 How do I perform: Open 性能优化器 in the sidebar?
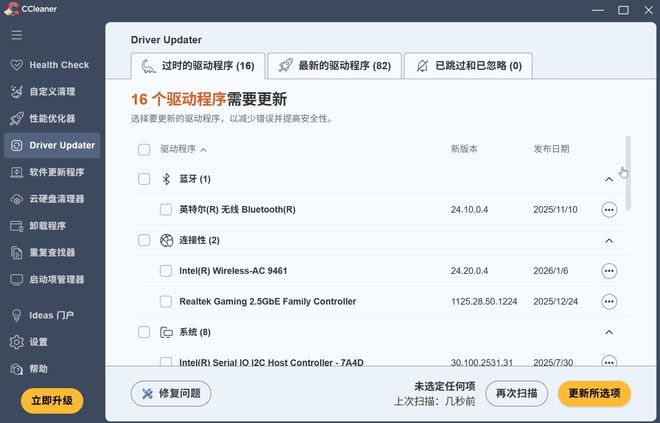tap(52, 119)
